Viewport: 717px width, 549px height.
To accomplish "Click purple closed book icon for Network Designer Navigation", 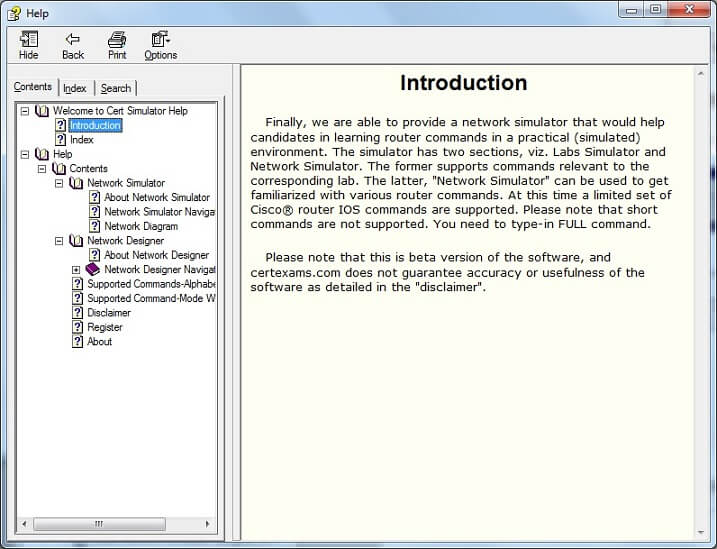I will (x=93, y=269).
